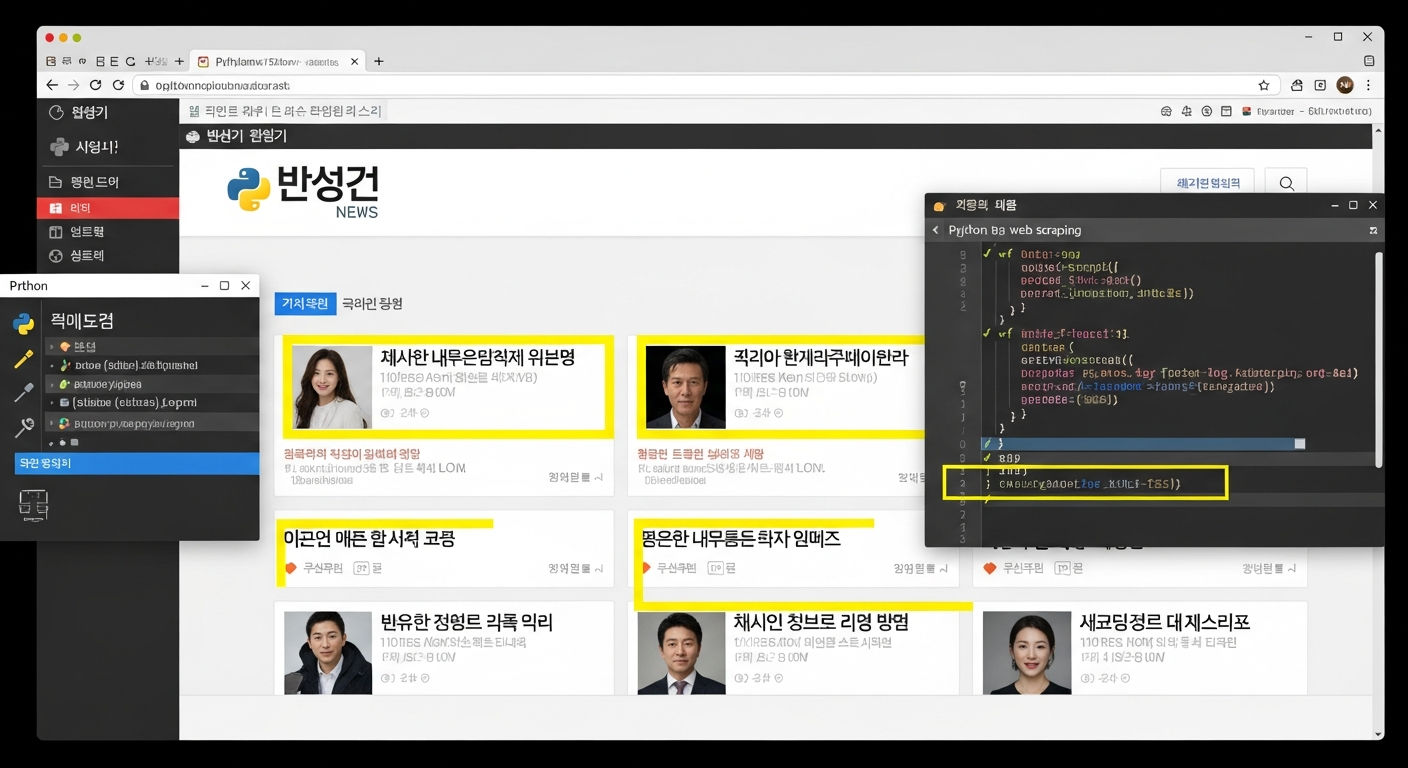Image resolution: width=1408 pixels, height=768 pixels.
Task: Click the clock icon in the dark left sidebar
Action: (x=57, y=112)
